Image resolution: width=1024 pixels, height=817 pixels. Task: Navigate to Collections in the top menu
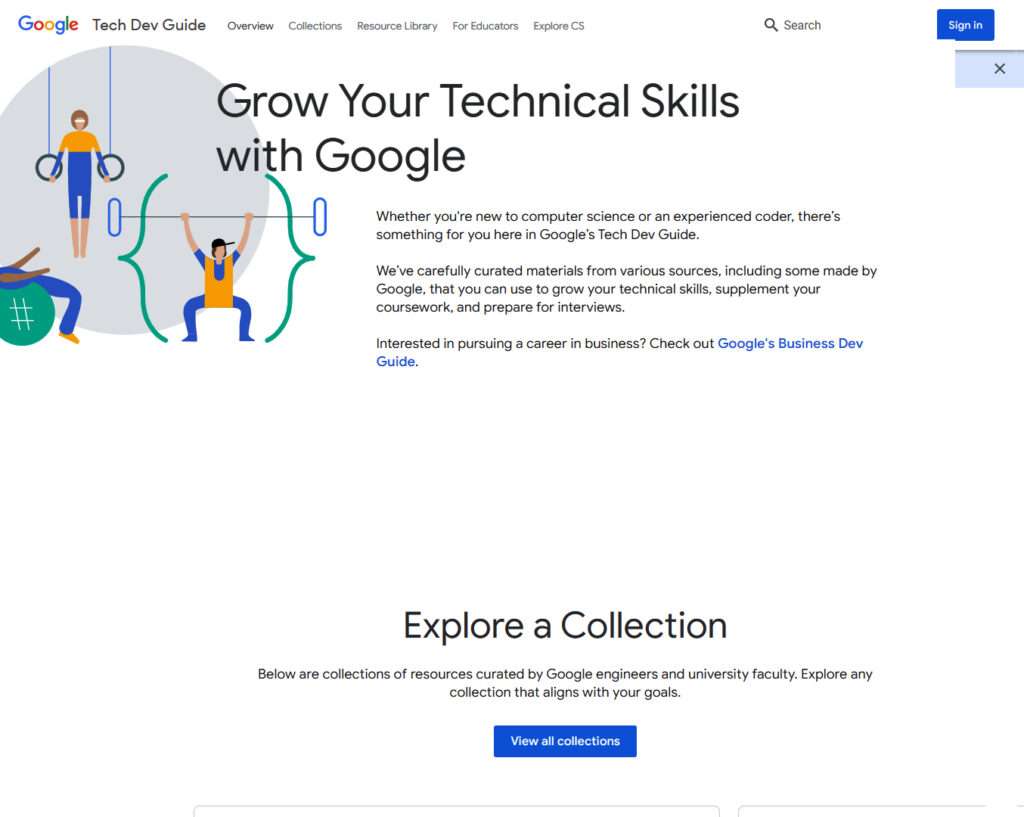314,27
